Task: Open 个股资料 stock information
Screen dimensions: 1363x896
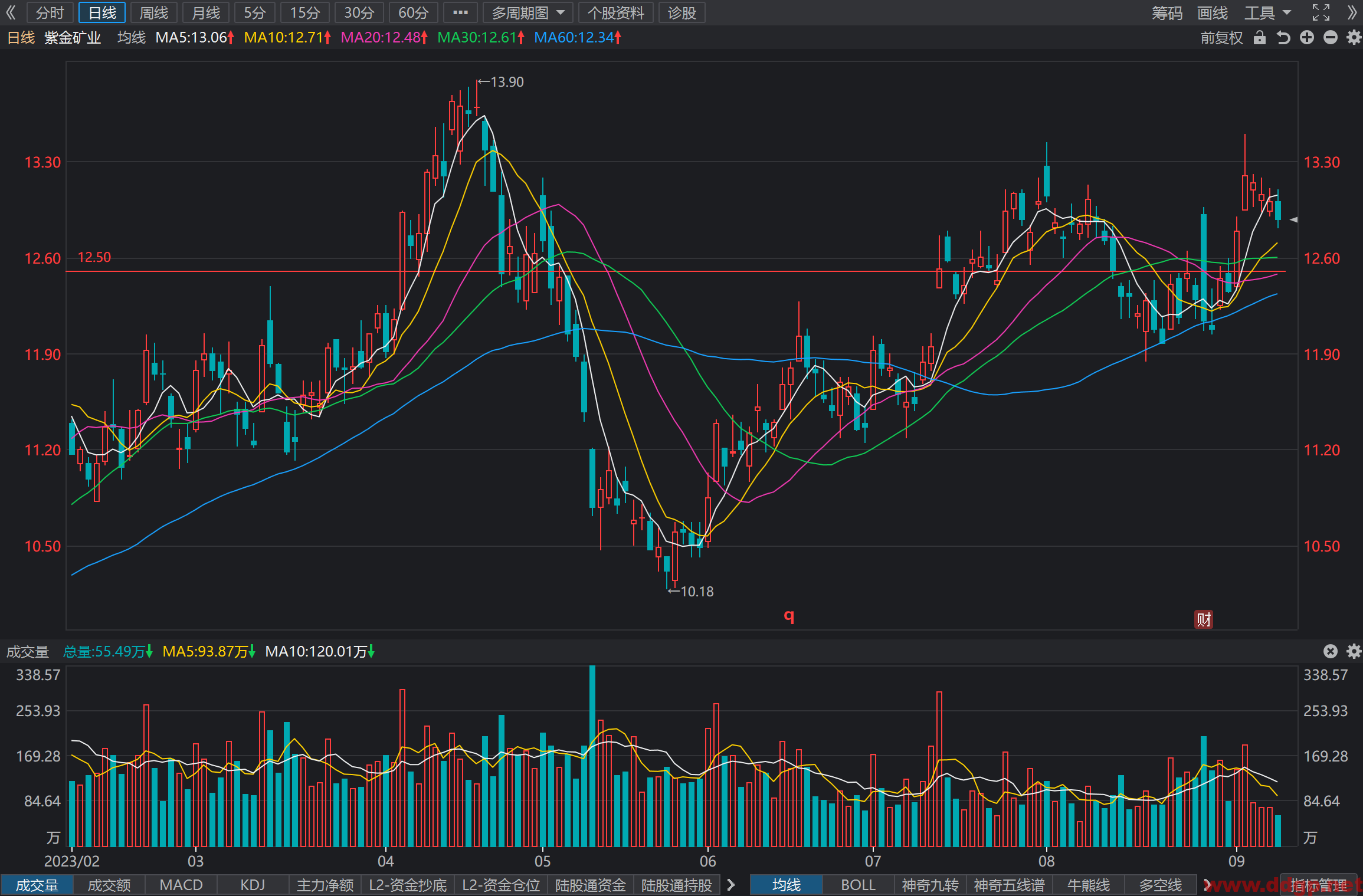Action: [x=616, y=12]
